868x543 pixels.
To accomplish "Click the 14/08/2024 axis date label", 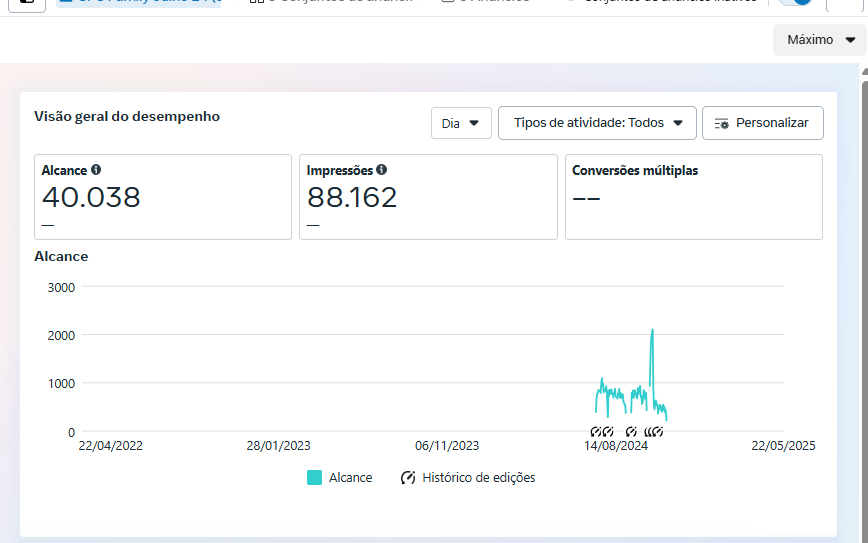I will [x=616, y=446].
